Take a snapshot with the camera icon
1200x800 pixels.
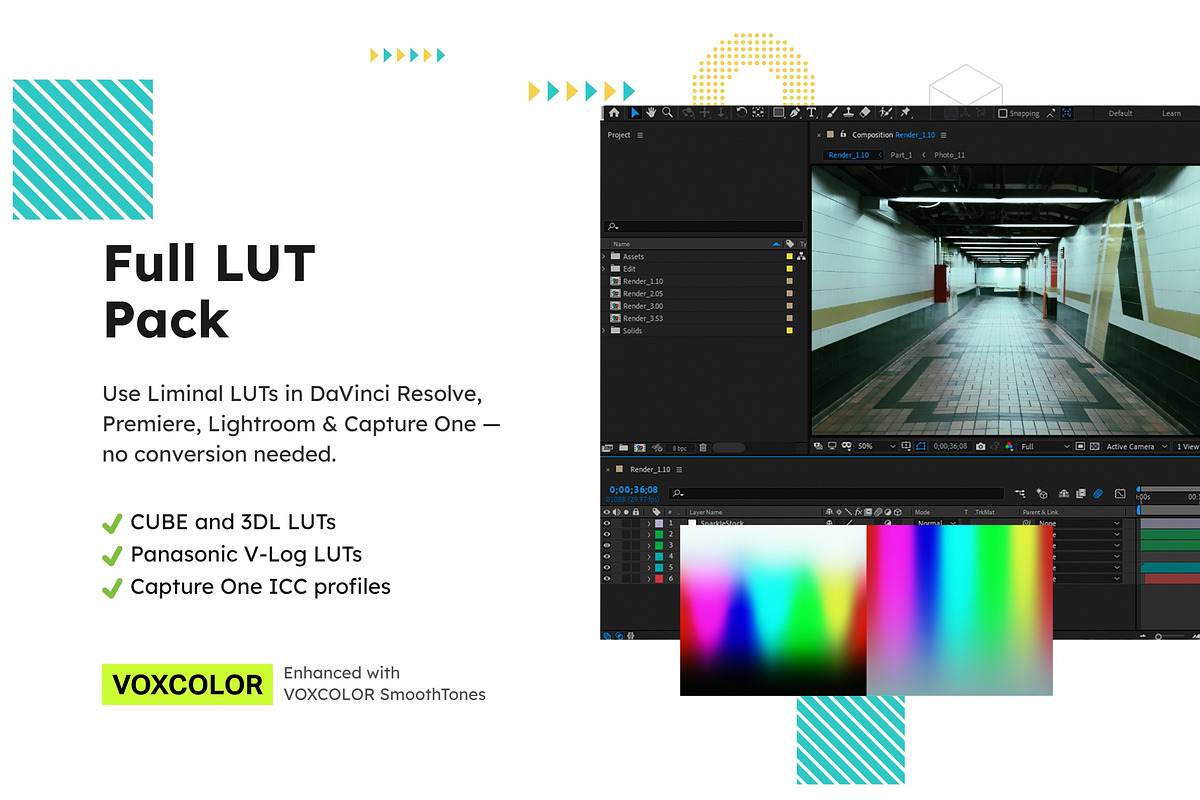pyautogui.click(x=980, y=447)
